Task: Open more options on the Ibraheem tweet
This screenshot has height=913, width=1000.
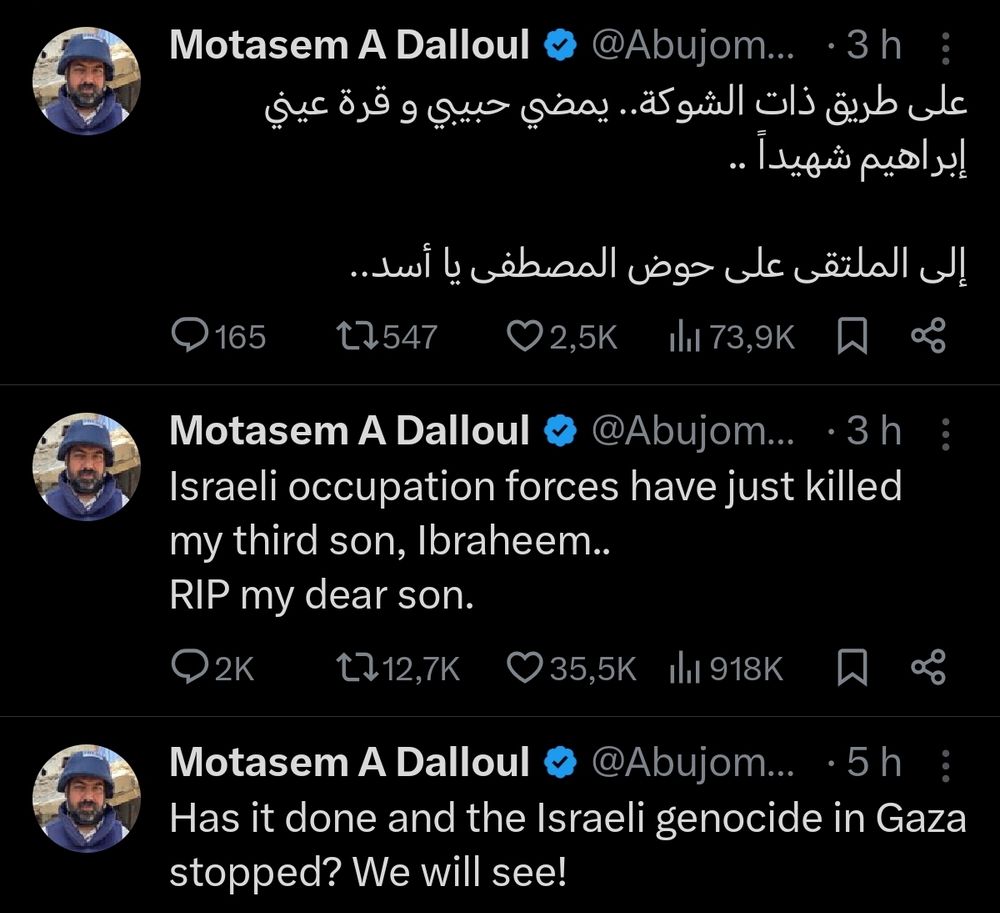Action: click(x=947, y=432)
